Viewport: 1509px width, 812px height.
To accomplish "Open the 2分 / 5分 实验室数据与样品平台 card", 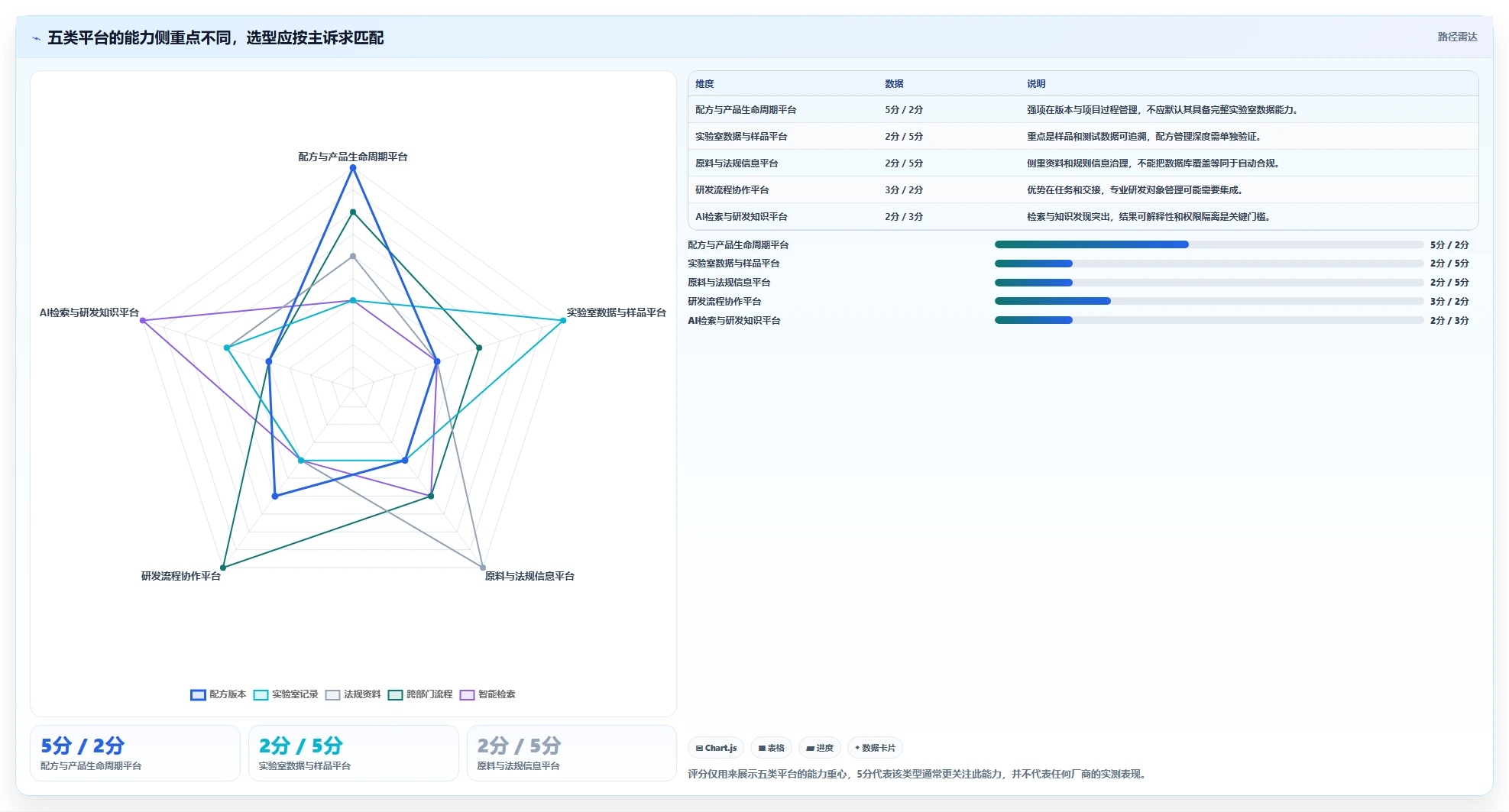I will click(x=354, y=753).
